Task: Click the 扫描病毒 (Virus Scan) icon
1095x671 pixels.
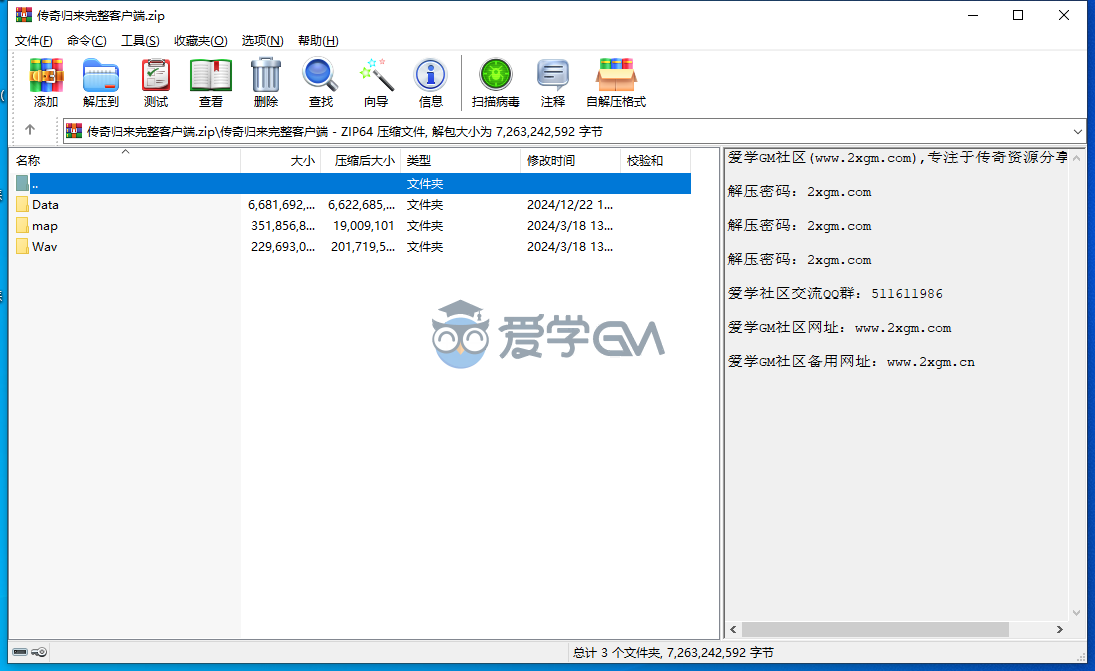Action: 496,75
